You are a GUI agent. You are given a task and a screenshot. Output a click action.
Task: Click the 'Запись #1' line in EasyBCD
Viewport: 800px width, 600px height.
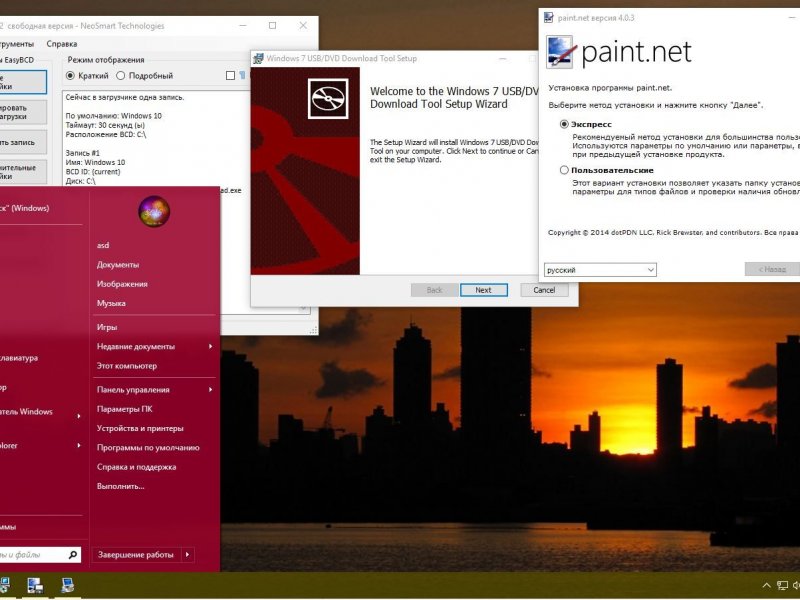[83, 153]
